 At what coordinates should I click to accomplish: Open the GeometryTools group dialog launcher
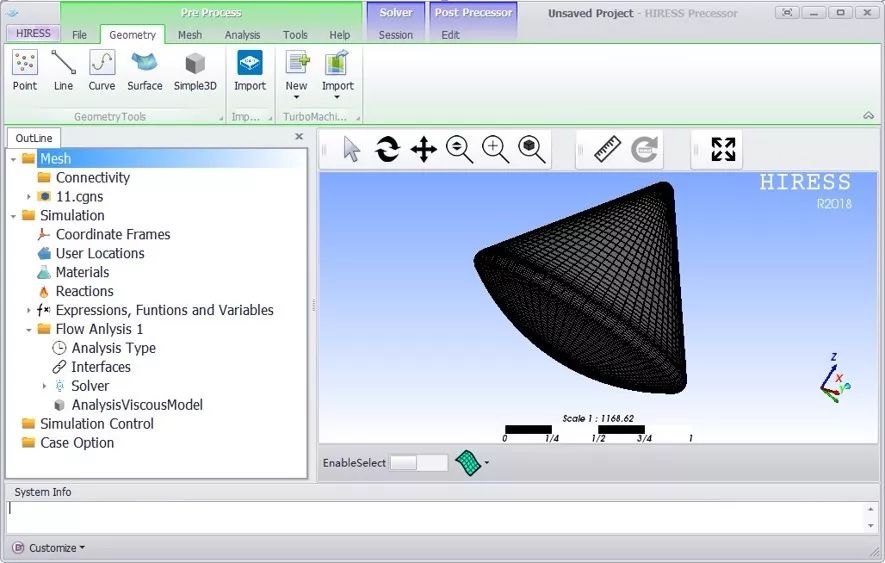221,118
